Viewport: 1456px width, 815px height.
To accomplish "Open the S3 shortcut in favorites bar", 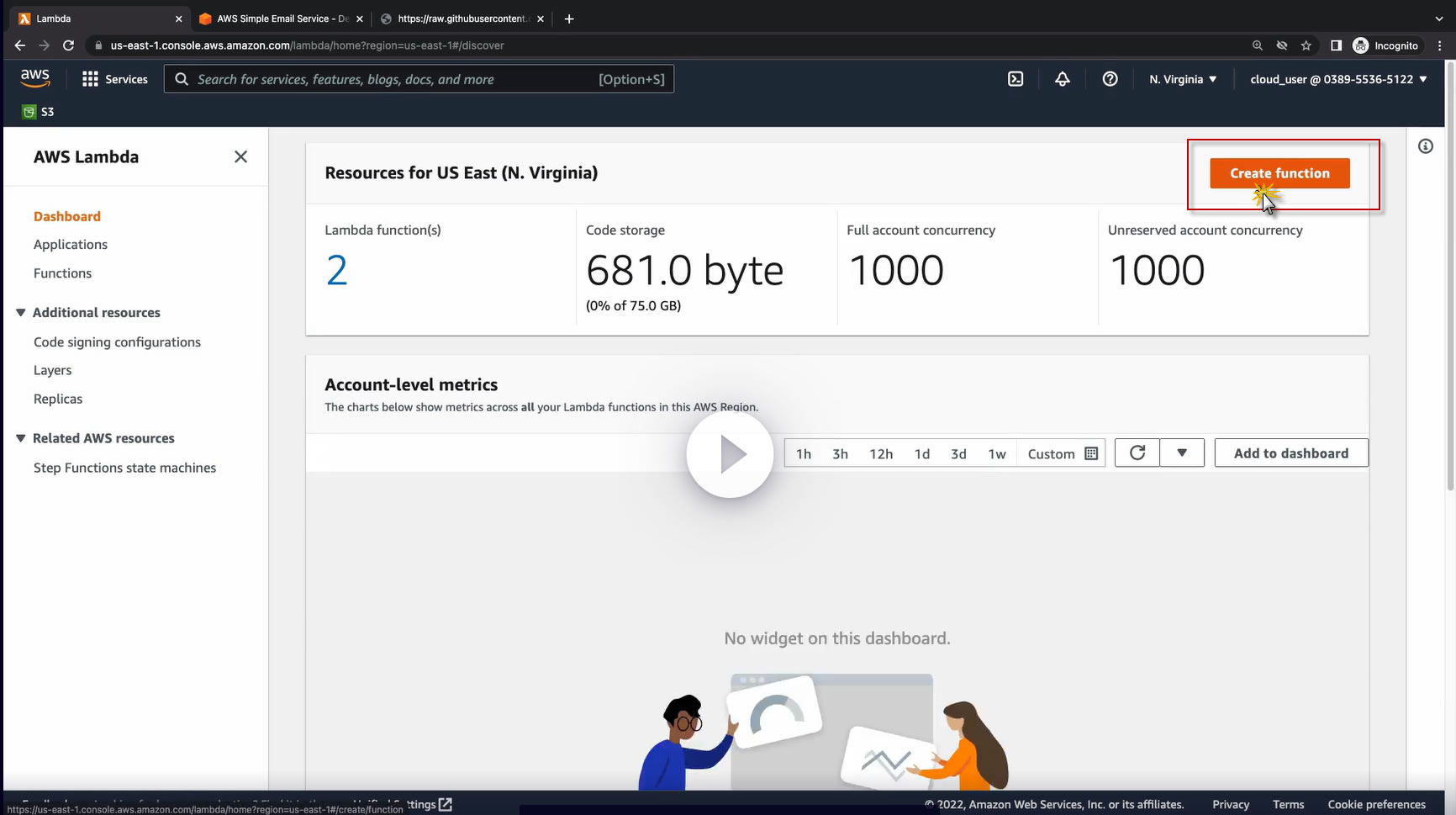I will coord(39,112).
